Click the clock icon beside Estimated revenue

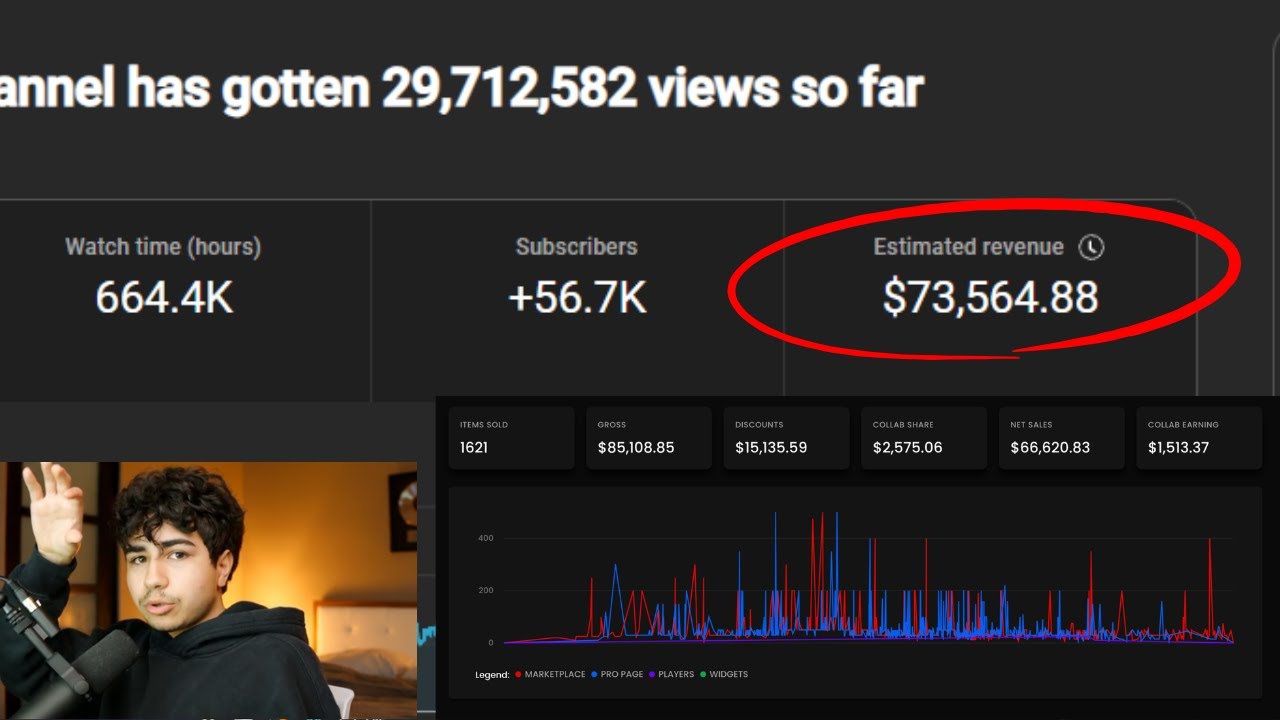(1091, 247)
